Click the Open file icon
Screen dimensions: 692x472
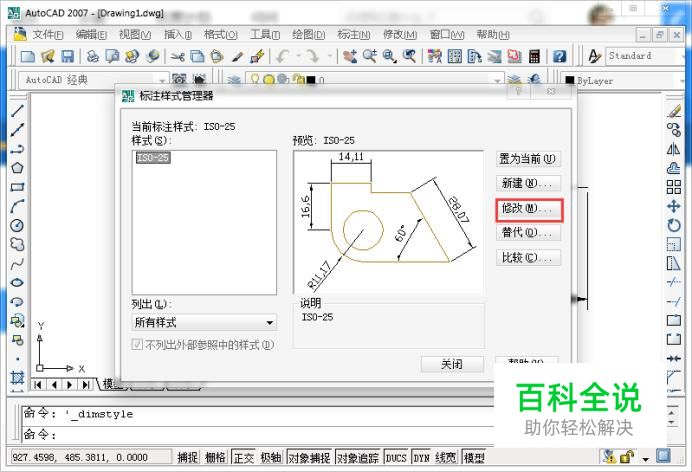(47, 56)
